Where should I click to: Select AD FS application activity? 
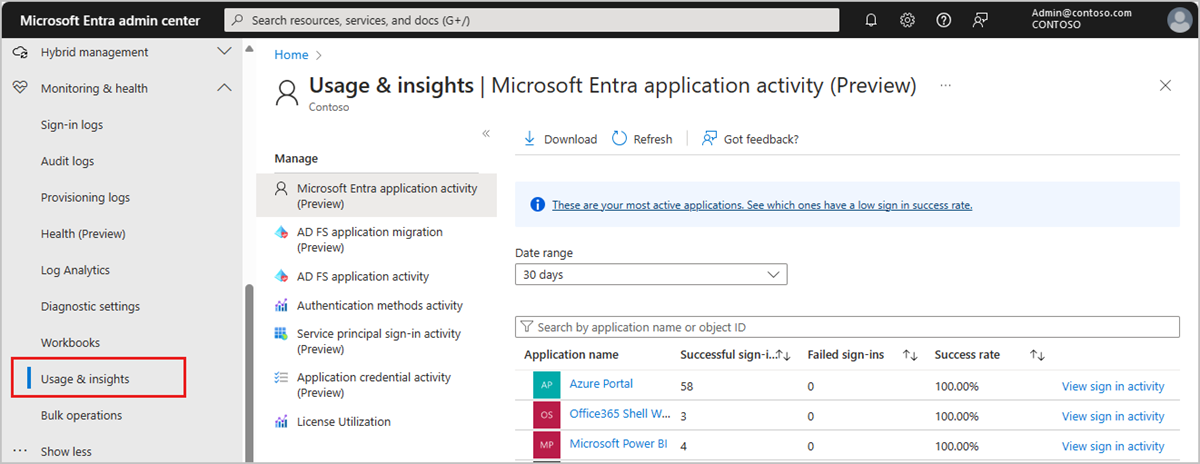click(x=363, y=277)
